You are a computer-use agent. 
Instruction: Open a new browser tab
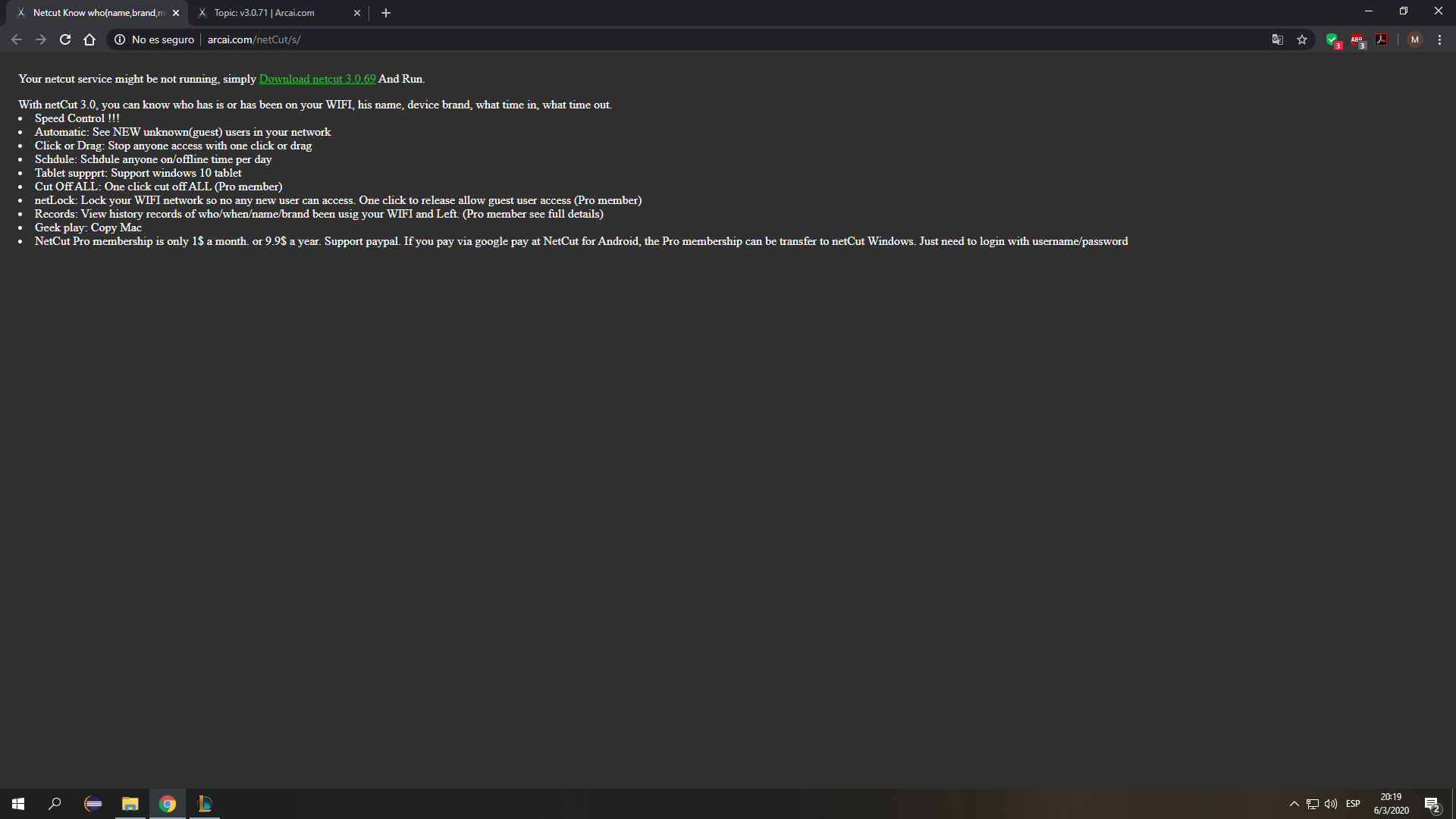pyautogui.click(x=386, y=13)
